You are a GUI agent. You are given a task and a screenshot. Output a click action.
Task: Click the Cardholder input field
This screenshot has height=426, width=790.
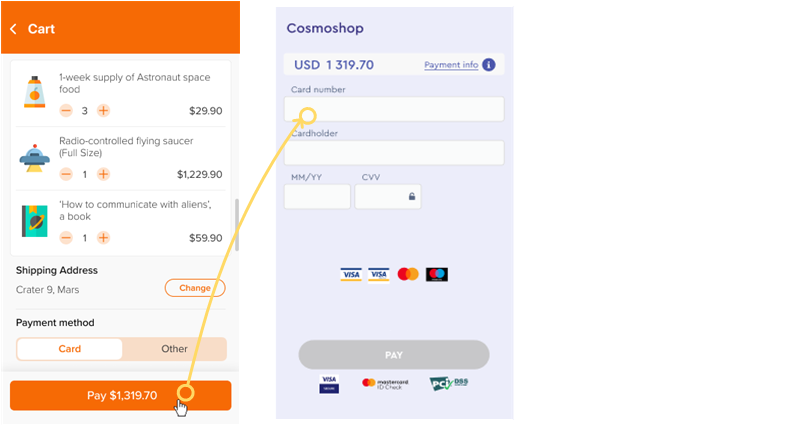tap(394, 153)
